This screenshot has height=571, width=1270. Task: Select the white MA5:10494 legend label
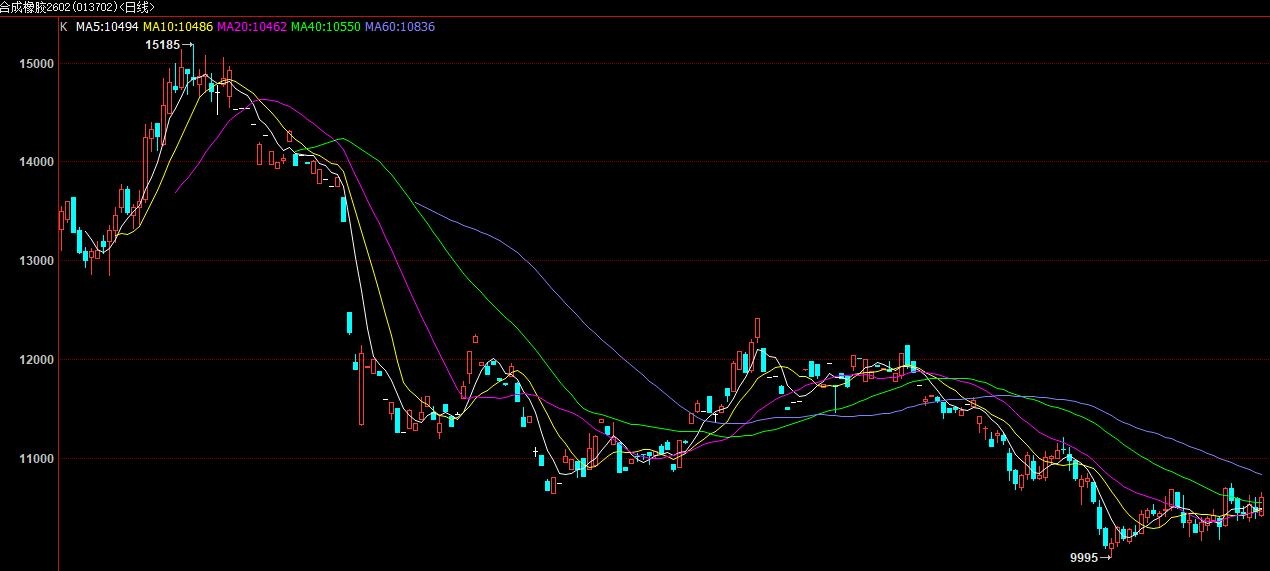point(108,27)
